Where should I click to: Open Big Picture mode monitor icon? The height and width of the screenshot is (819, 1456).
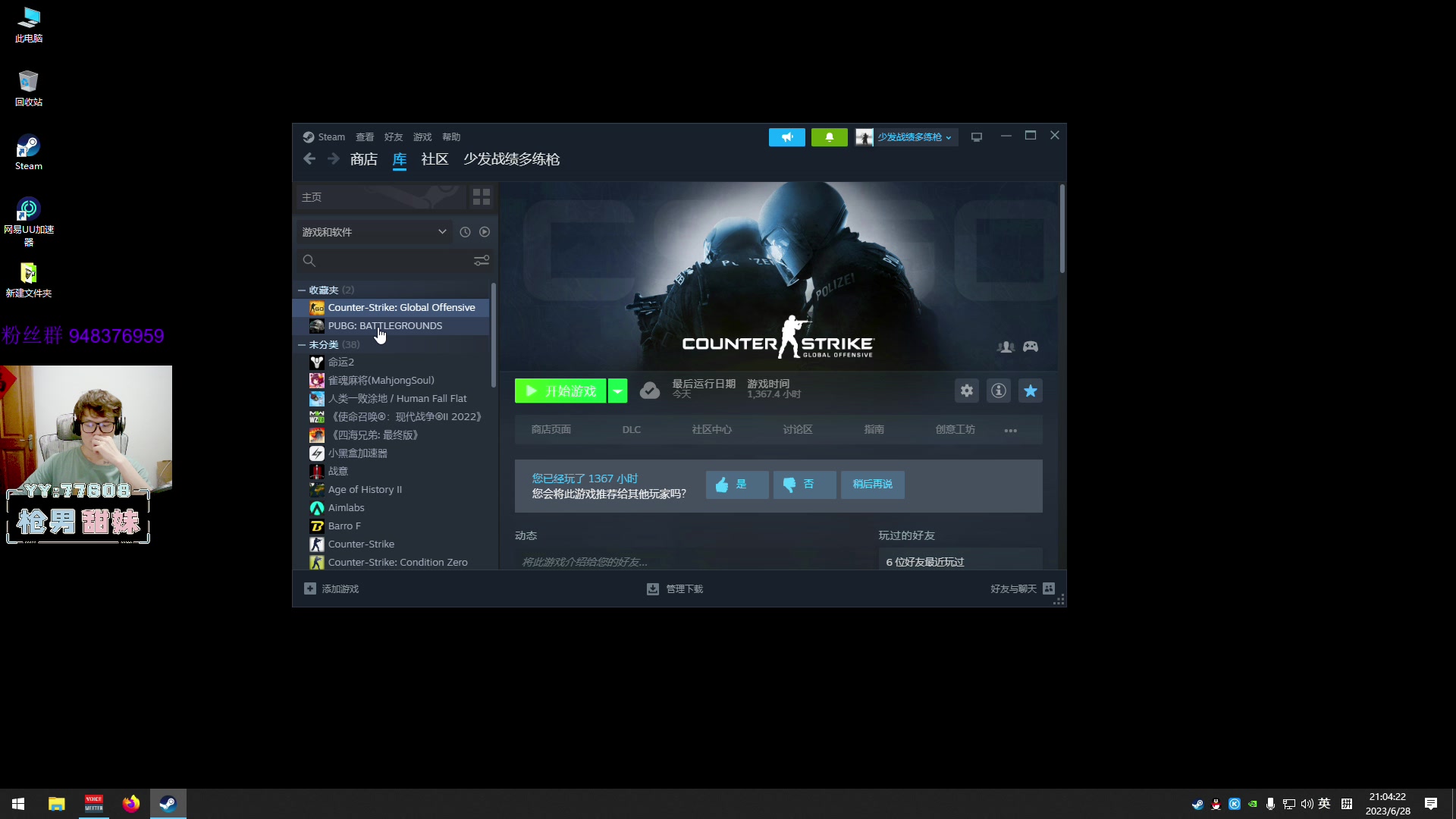point(977,137)
